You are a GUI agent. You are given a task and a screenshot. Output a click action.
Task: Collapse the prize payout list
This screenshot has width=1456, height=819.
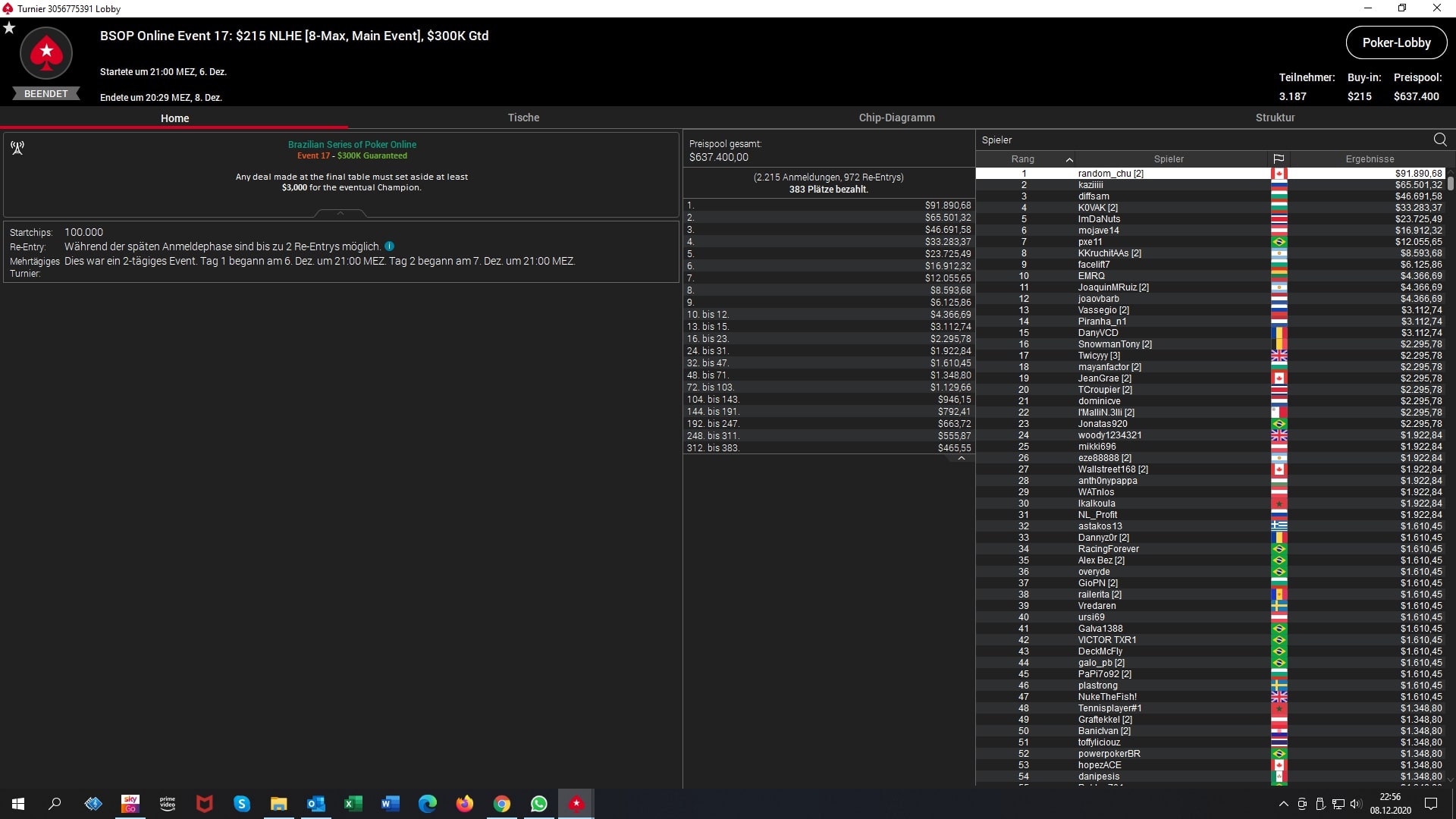coord(961,459)
